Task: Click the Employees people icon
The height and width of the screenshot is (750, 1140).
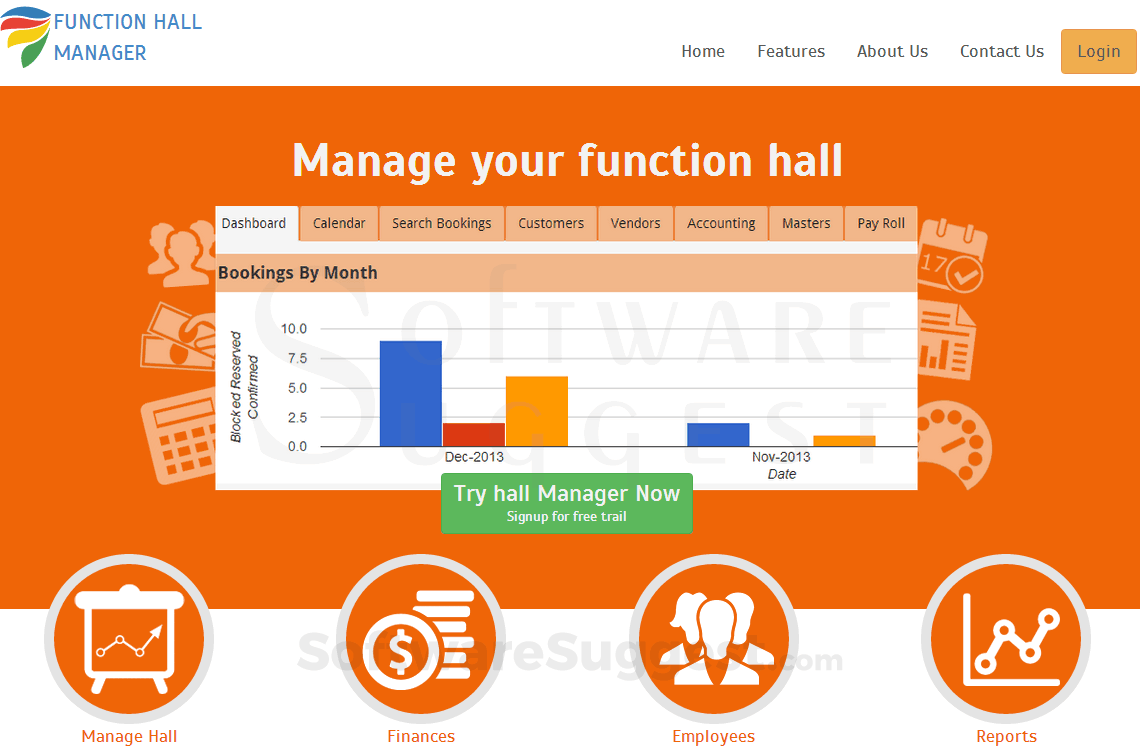Action: (713, 640)
